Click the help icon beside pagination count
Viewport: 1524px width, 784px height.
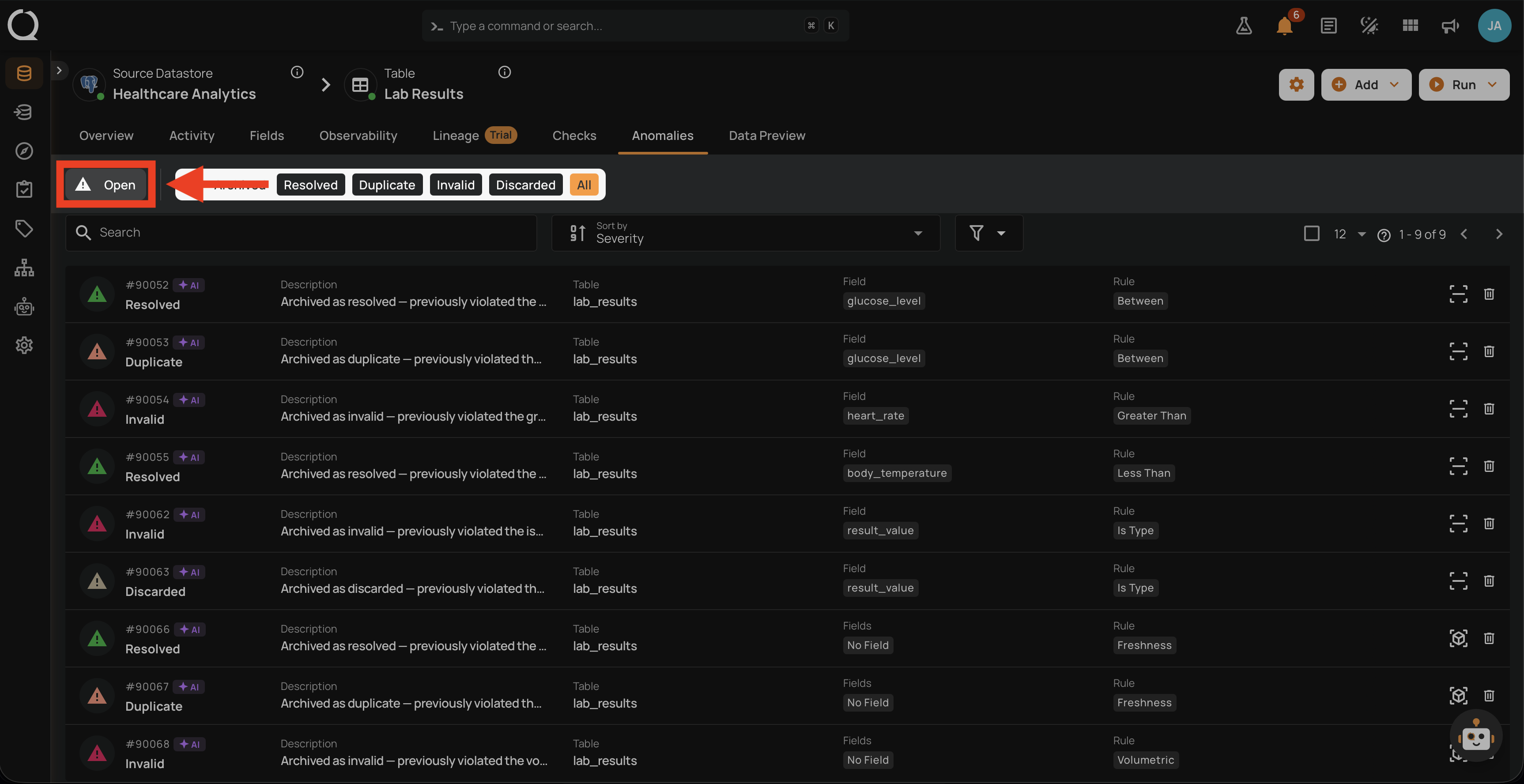pos(1384,235)
